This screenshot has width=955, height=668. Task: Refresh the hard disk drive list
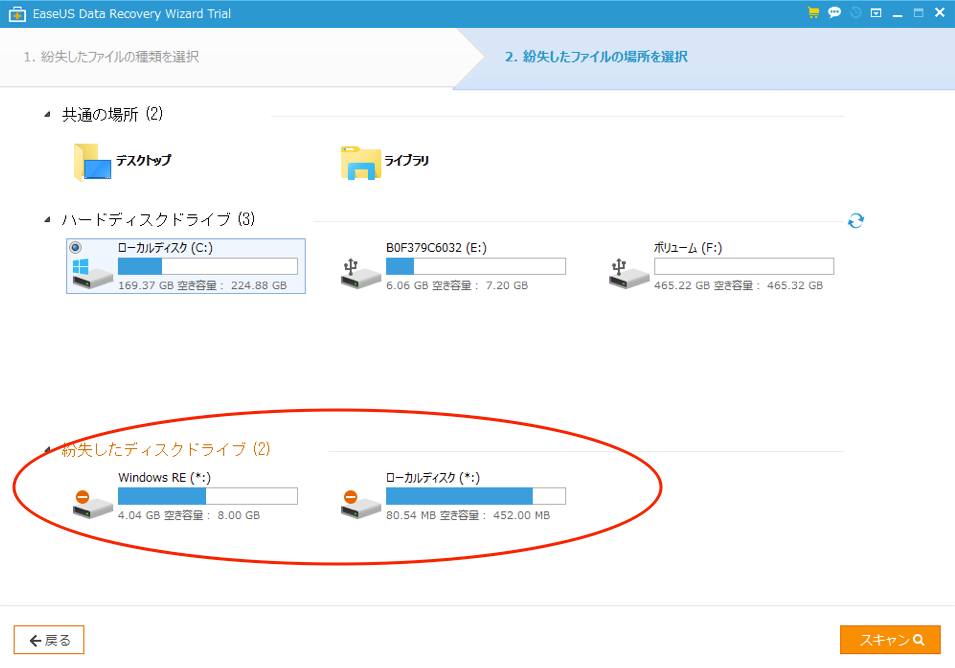[x=856, y=220]
